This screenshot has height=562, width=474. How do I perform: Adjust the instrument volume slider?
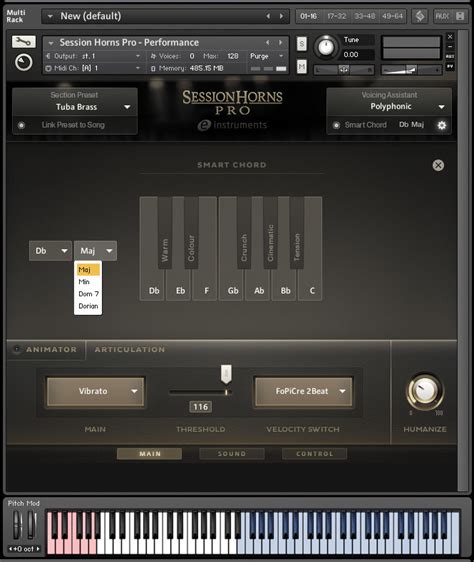tap(411, 70)
